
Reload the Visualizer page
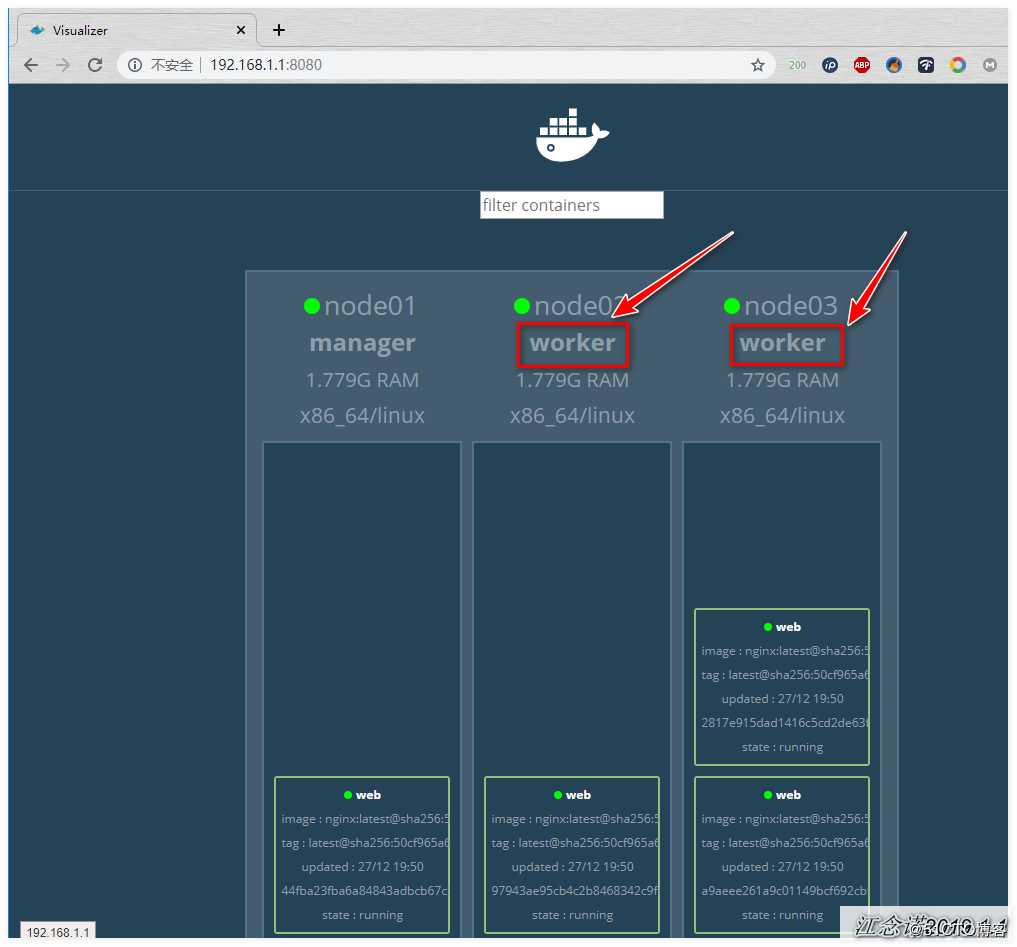click(95, 65)
